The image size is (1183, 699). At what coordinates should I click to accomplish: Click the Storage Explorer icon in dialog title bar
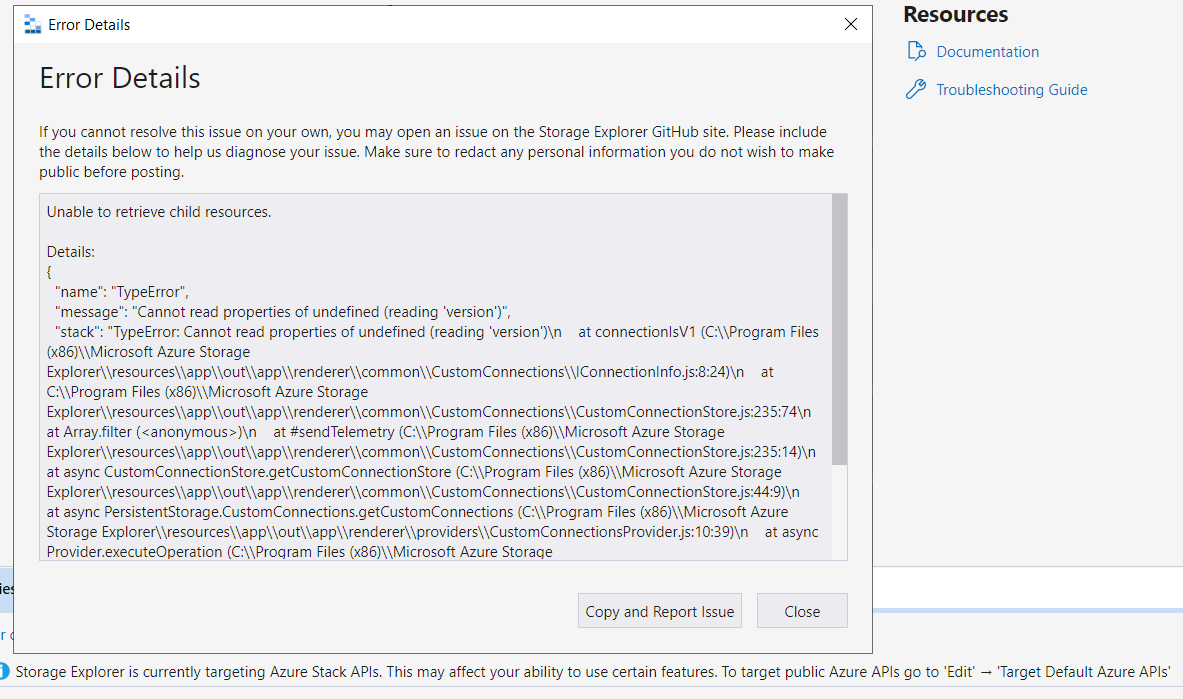tap(31, 24)
